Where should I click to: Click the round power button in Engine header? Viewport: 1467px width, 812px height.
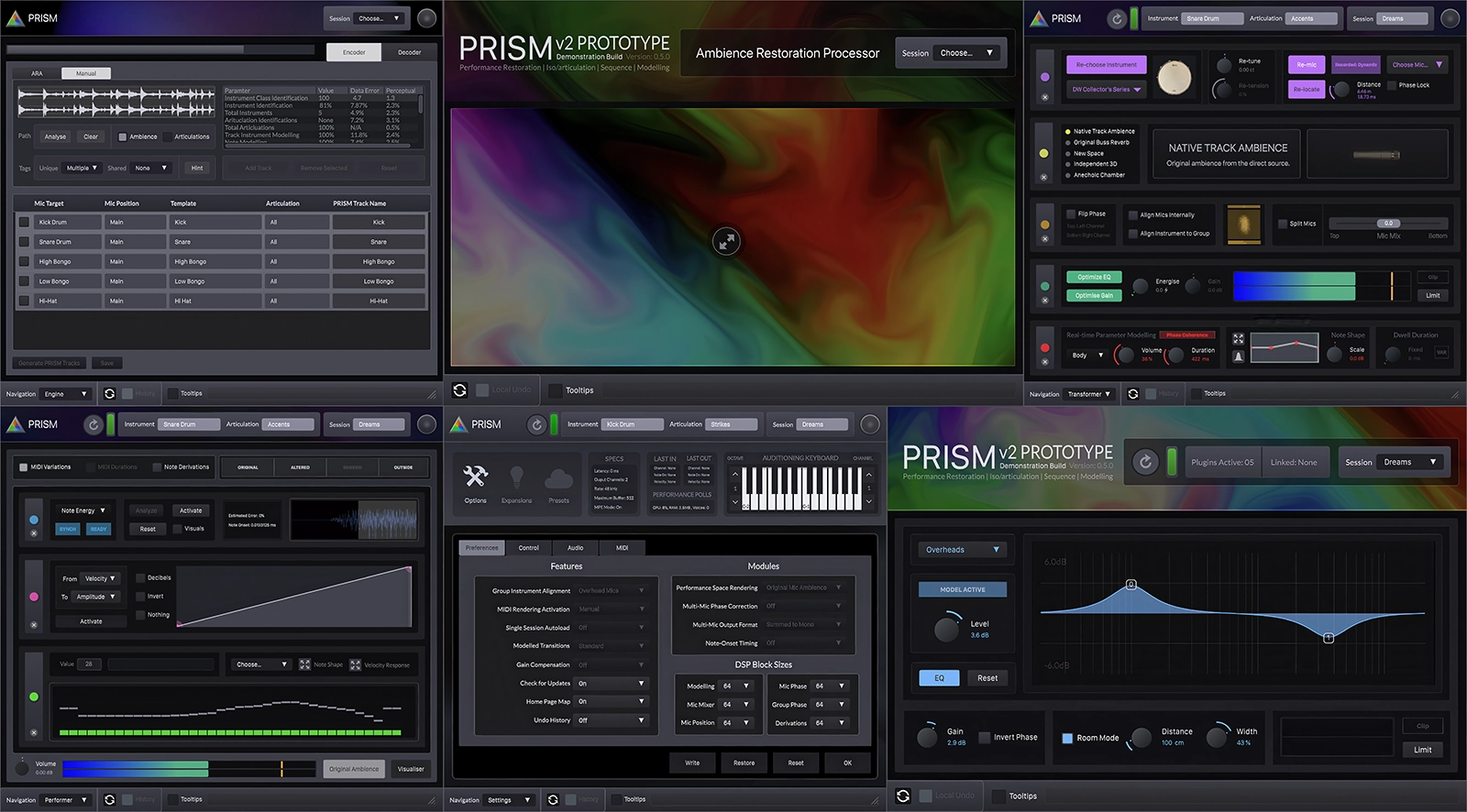tap(427, 17)
